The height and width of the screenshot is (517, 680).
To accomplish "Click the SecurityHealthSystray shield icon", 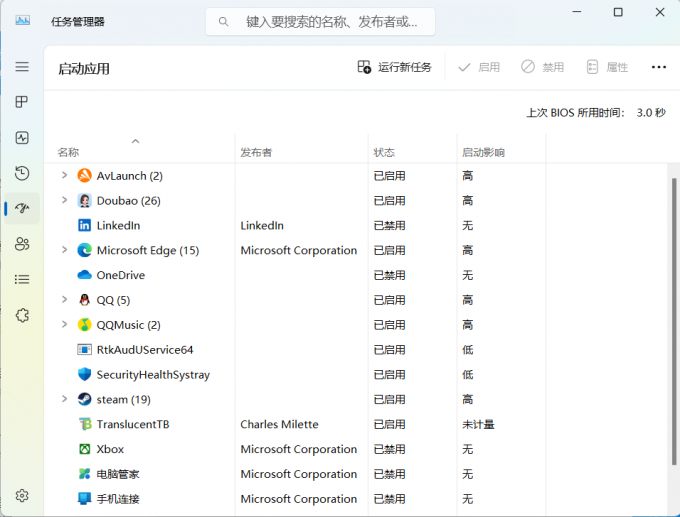I will tap(85, 374).
